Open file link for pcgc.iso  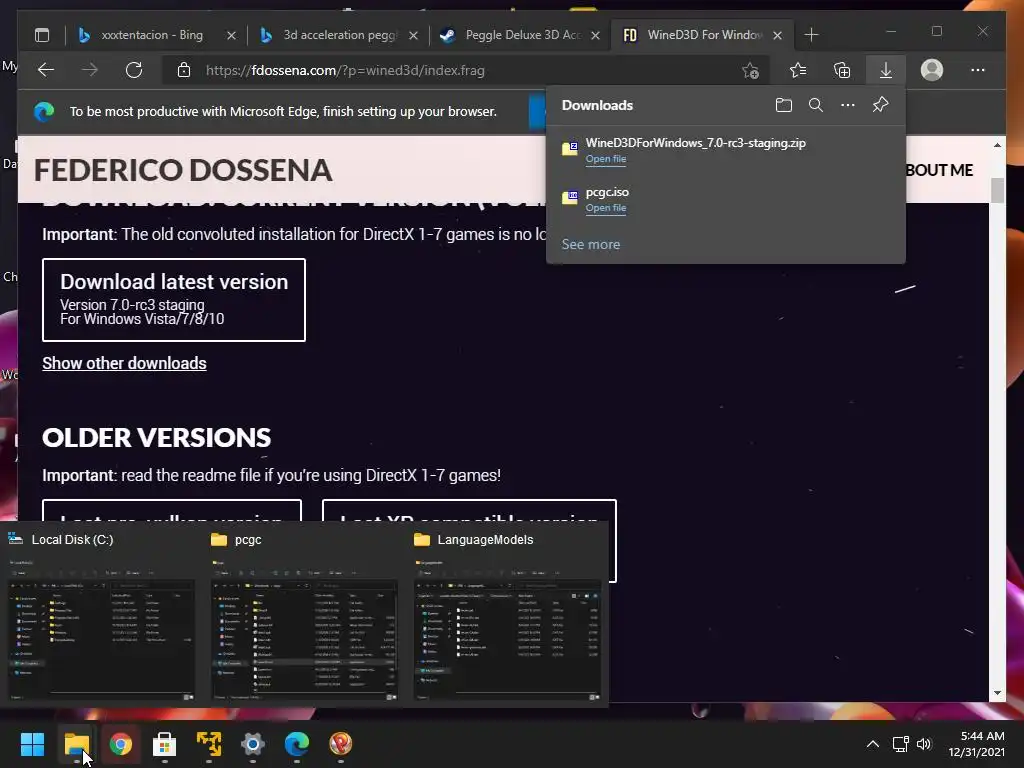(x=605, y=208)
